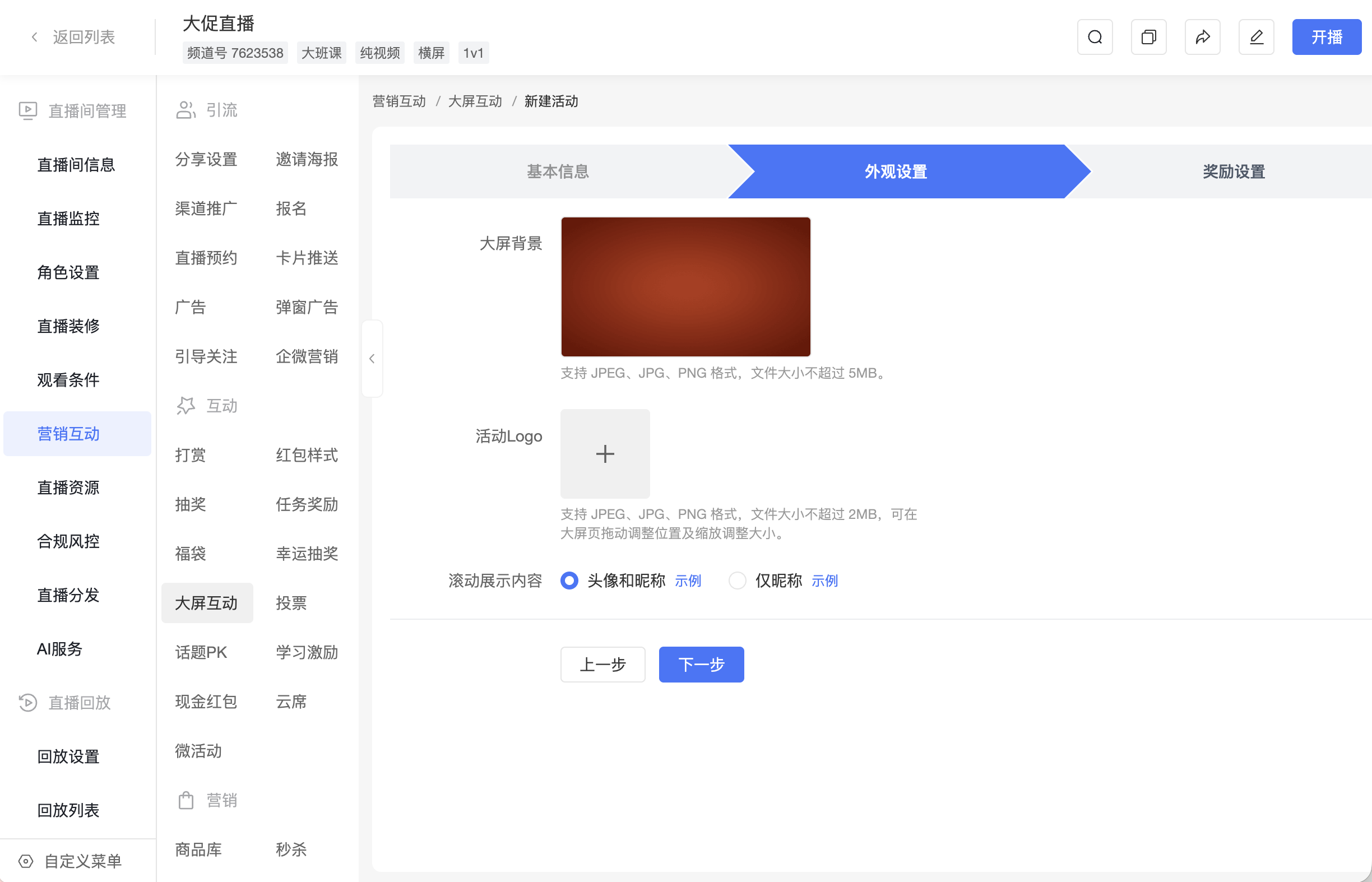Click the copy/duplicate icon in top bar

1148,37
